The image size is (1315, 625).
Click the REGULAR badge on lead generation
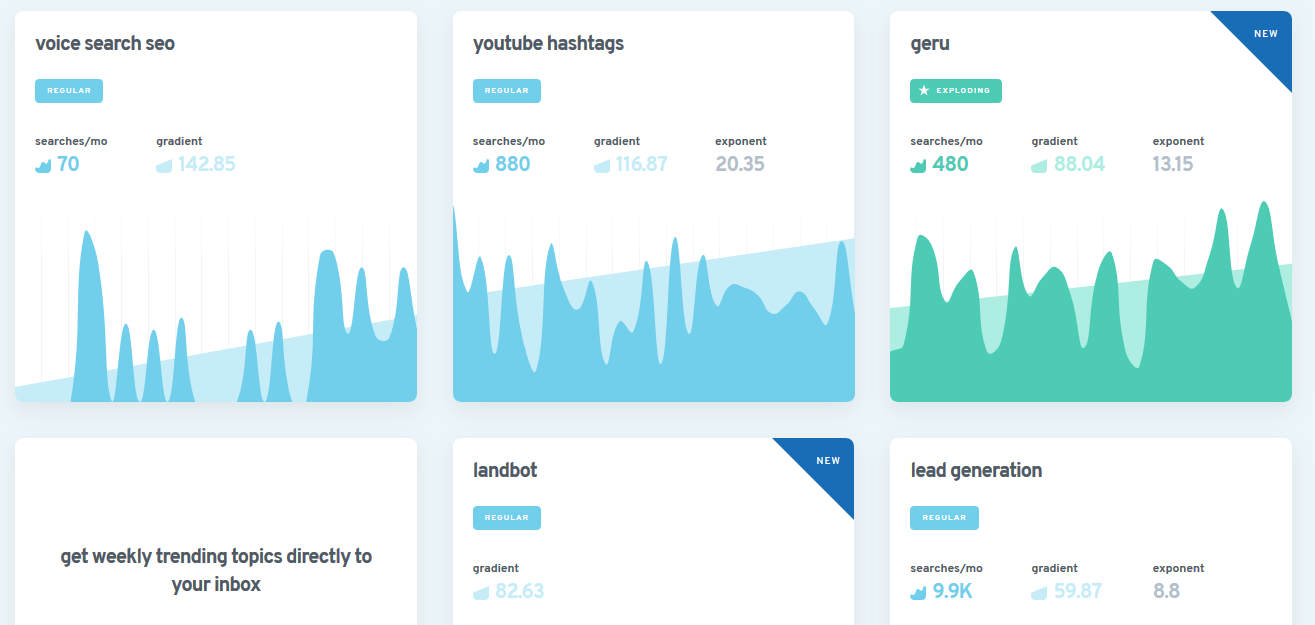point(944,518)
